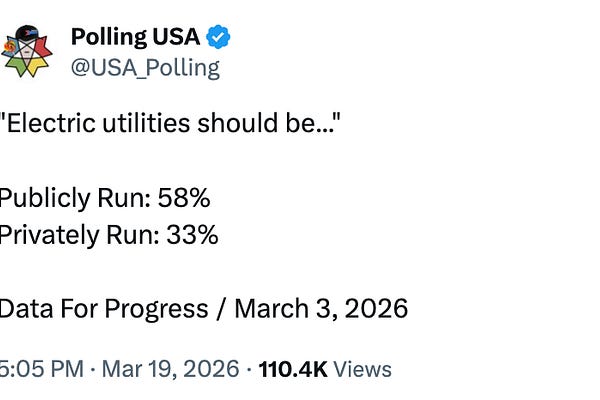The height and width of the screenshot is (400, 600).
Task: Open the Polling USA display name
Action: (136, 38)
